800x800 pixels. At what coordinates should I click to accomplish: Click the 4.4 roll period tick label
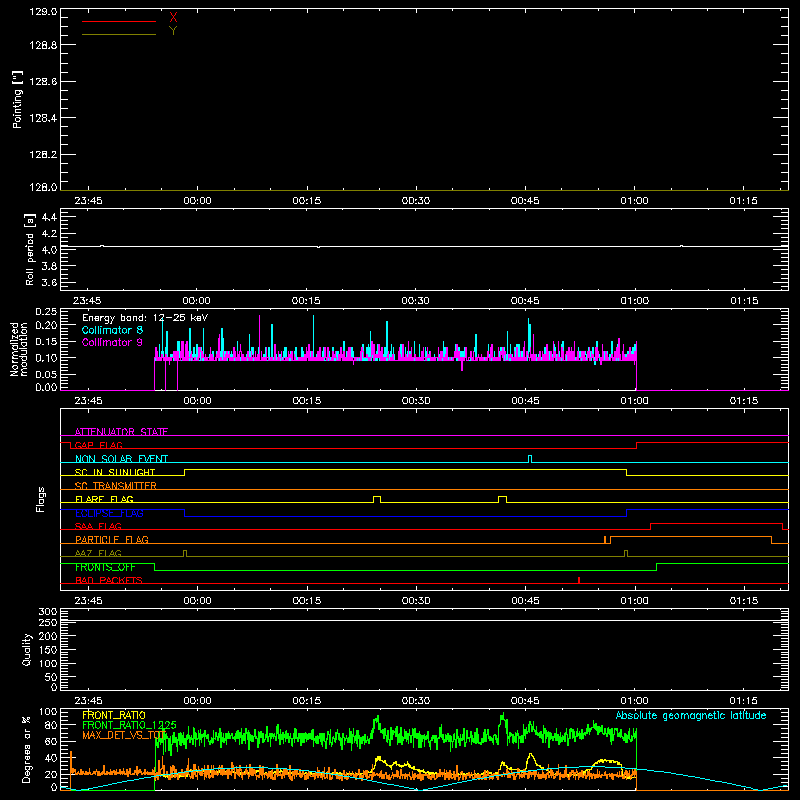[x=49, y=217]
